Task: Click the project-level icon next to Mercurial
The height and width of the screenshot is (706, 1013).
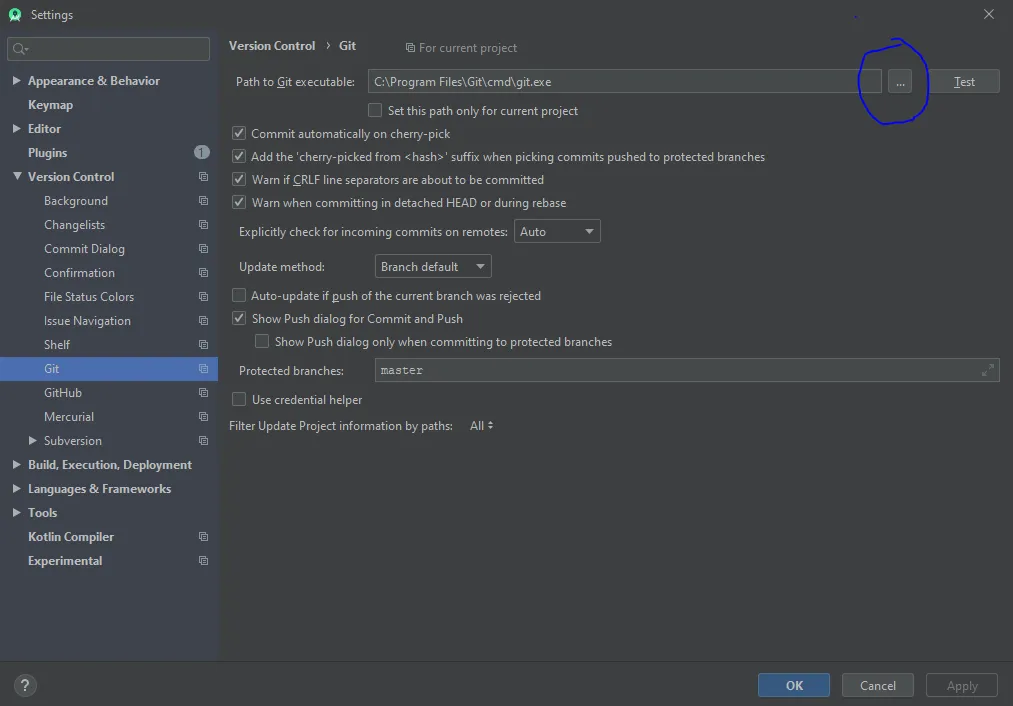Action: coord(204,417)
